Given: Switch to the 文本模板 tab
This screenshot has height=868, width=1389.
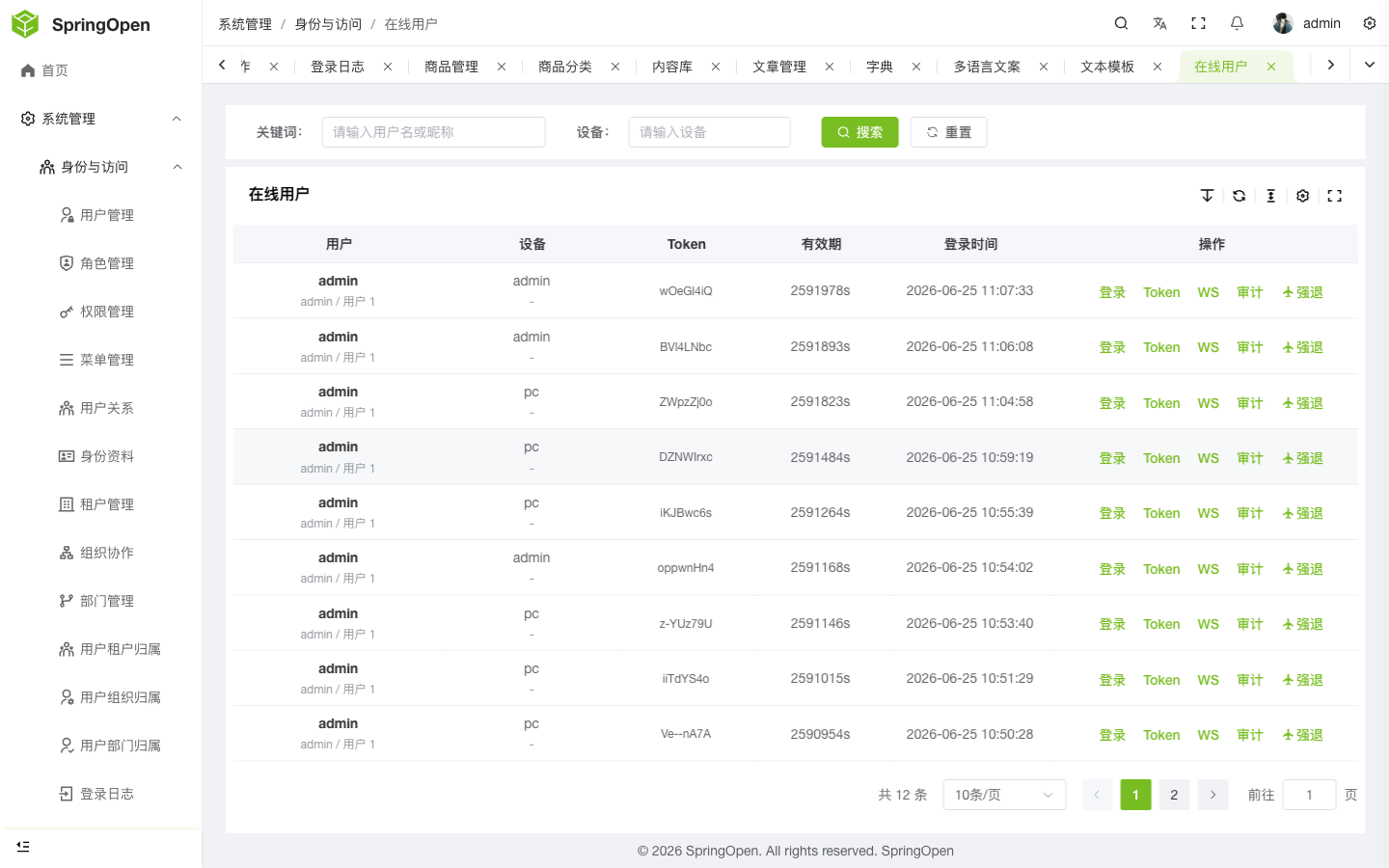Looking at the screenshot, I should tap(1107, 67).
